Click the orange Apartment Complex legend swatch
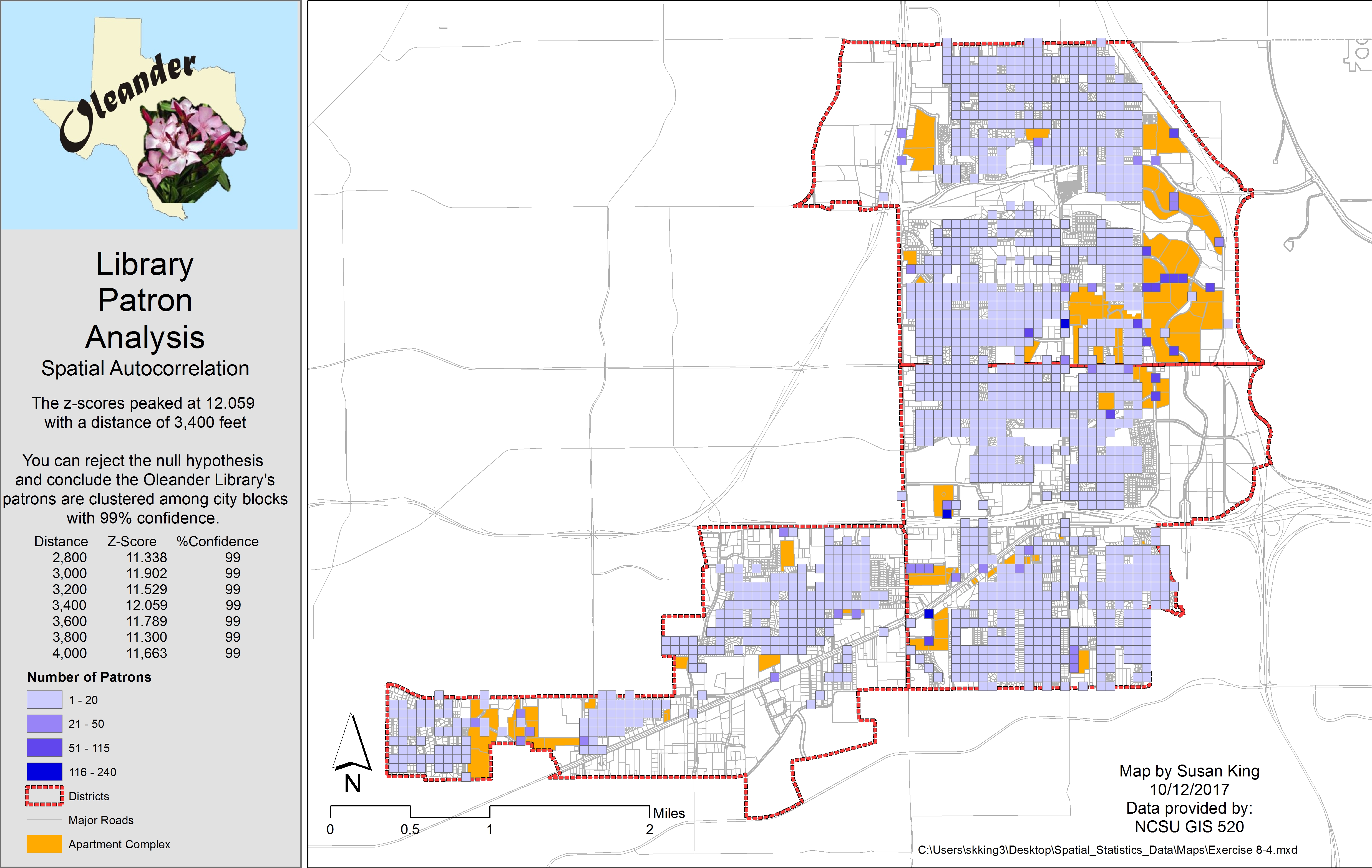 click(x=44, y=844)
